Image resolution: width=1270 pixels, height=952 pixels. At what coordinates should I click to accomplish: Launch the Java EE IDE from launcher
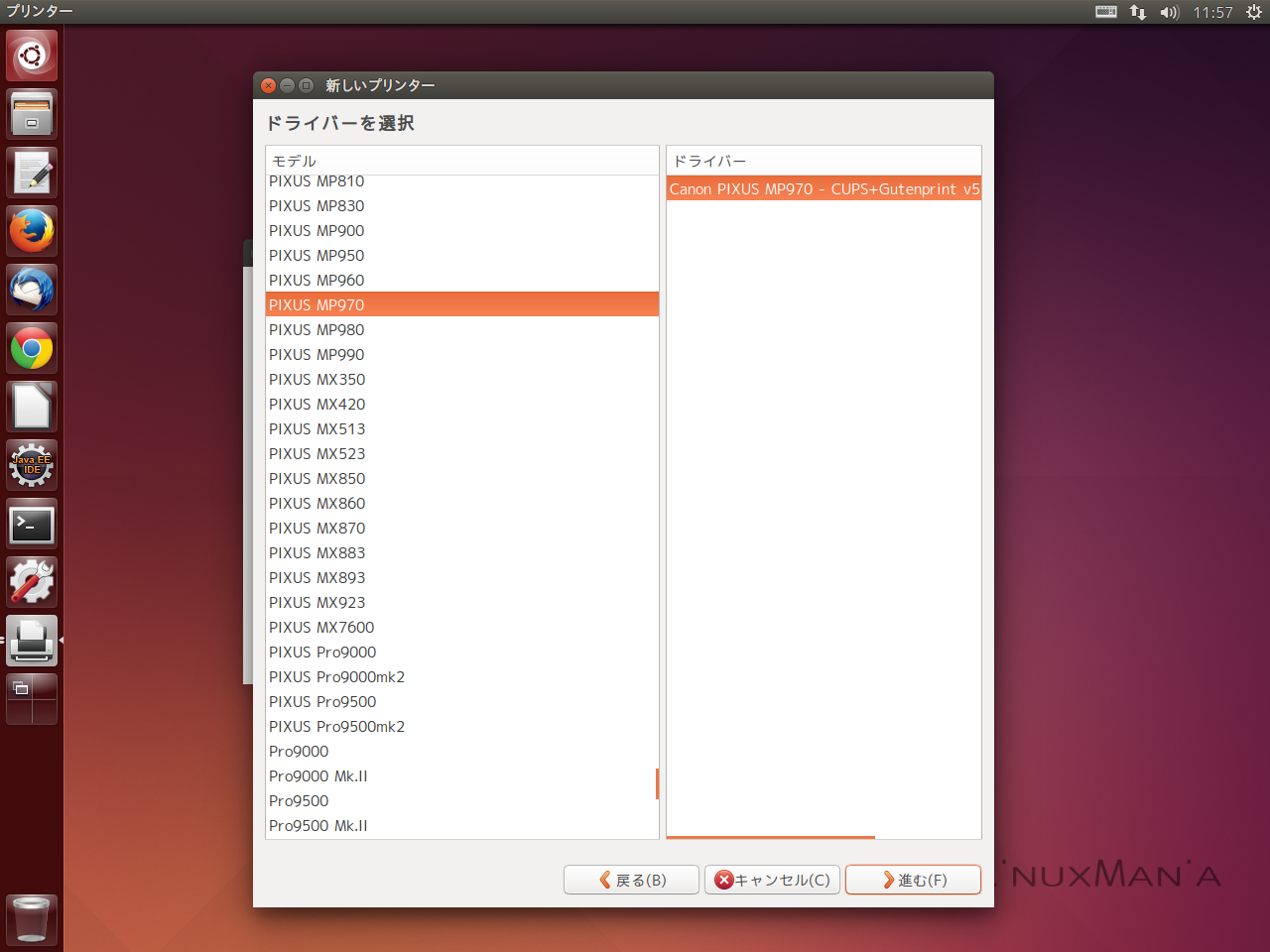[x=32, y=465]
